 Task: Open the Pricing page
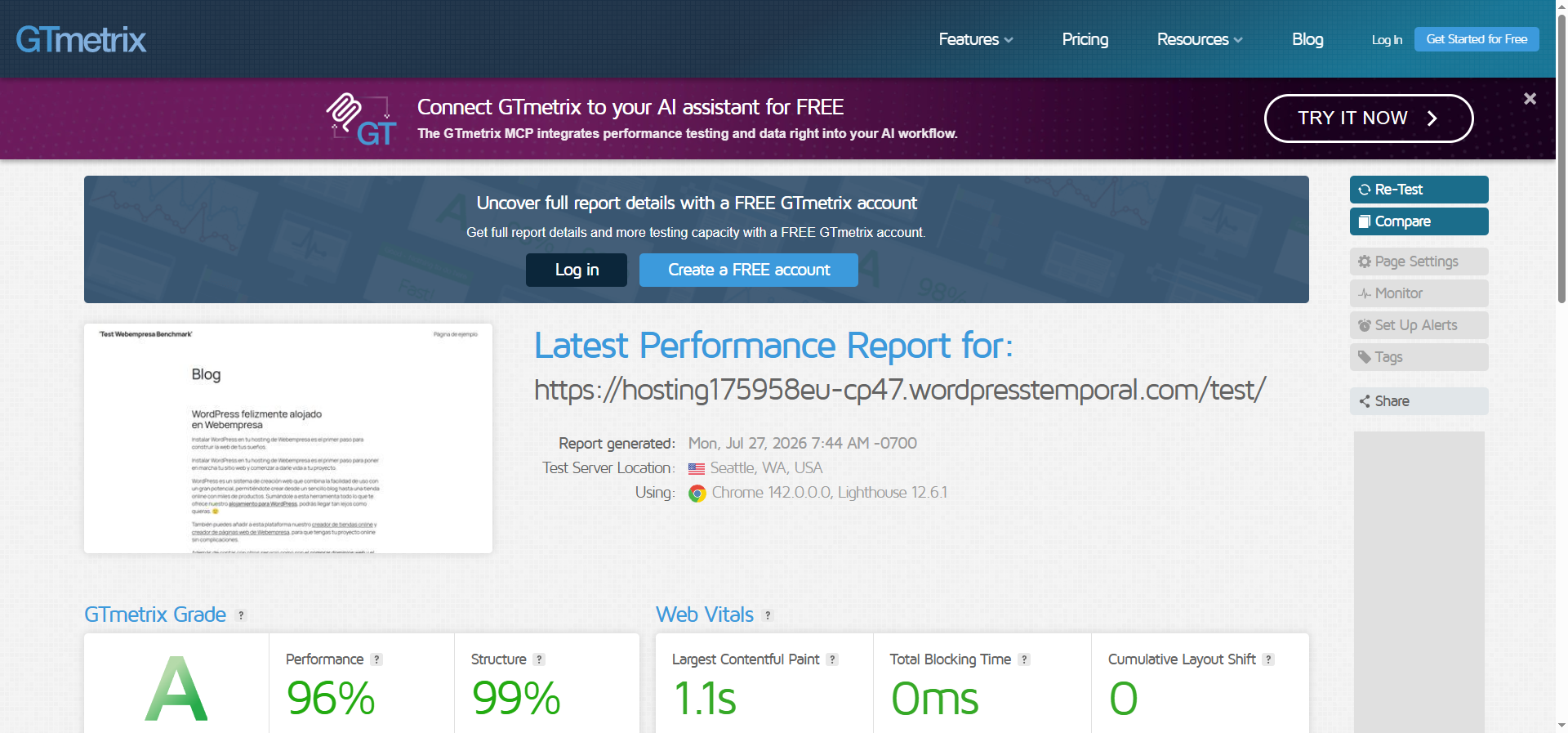1085,39
